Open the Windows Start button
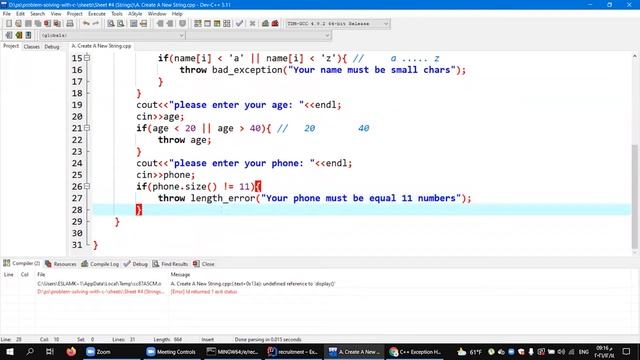 pyautogui.click(x=9, y=351)
